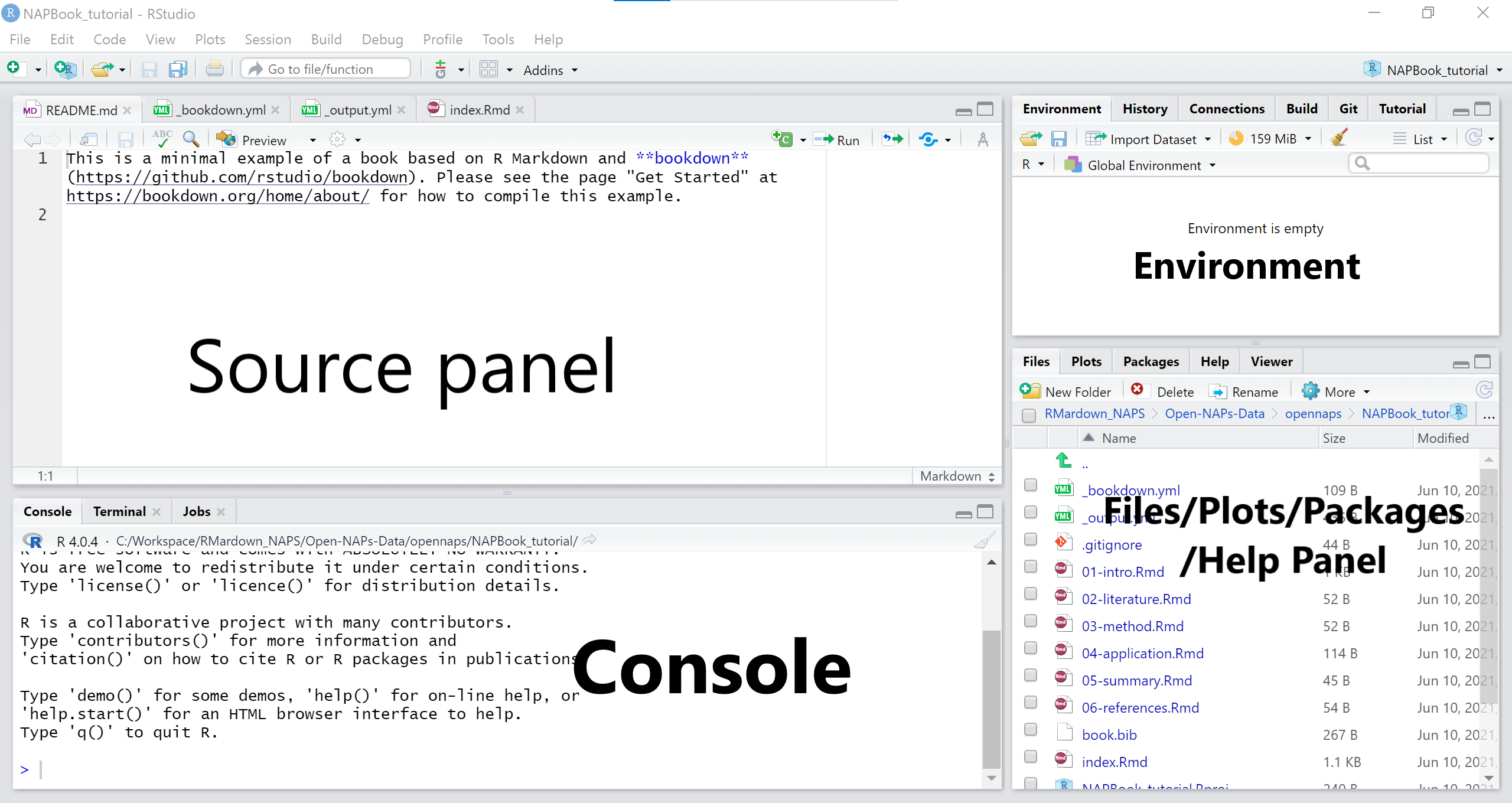Click the clear console broom icon

[984, 540]
